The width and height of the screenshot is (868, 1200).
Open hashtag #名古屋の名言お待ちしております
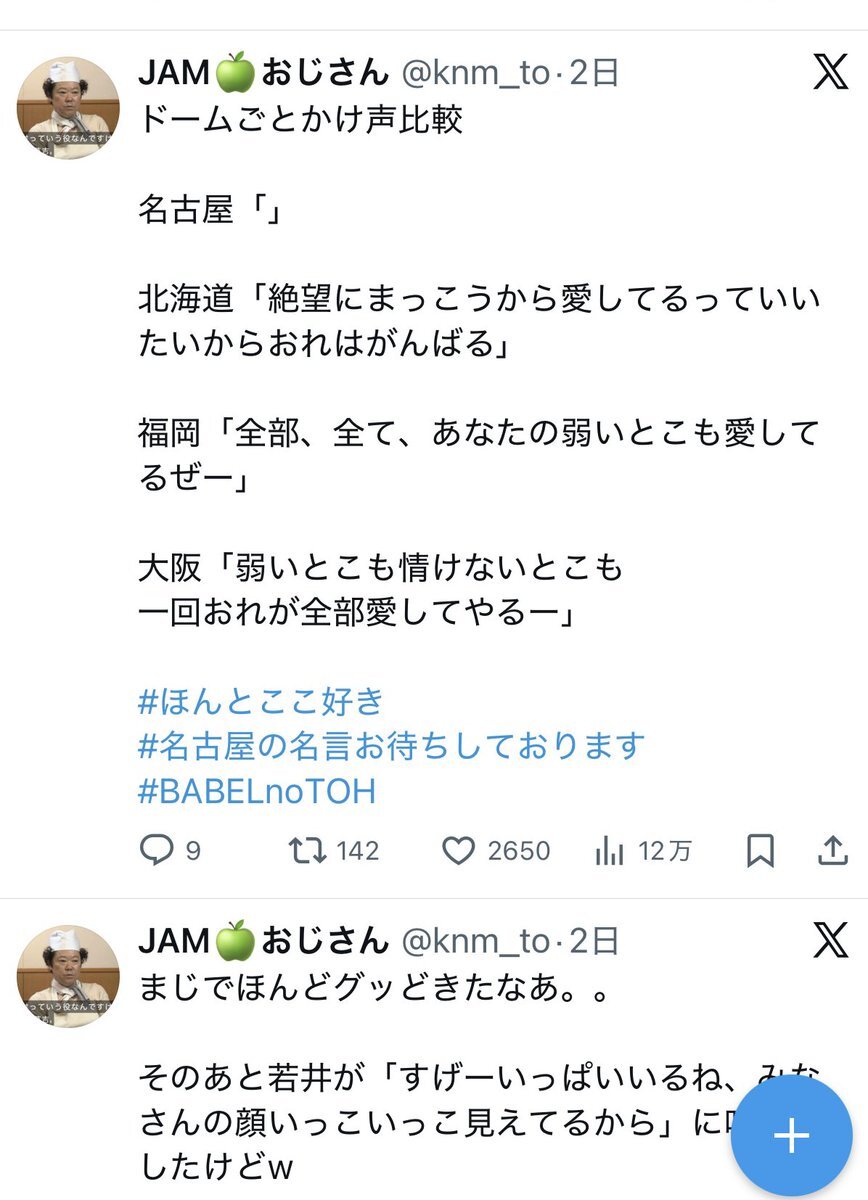point(391,746)
